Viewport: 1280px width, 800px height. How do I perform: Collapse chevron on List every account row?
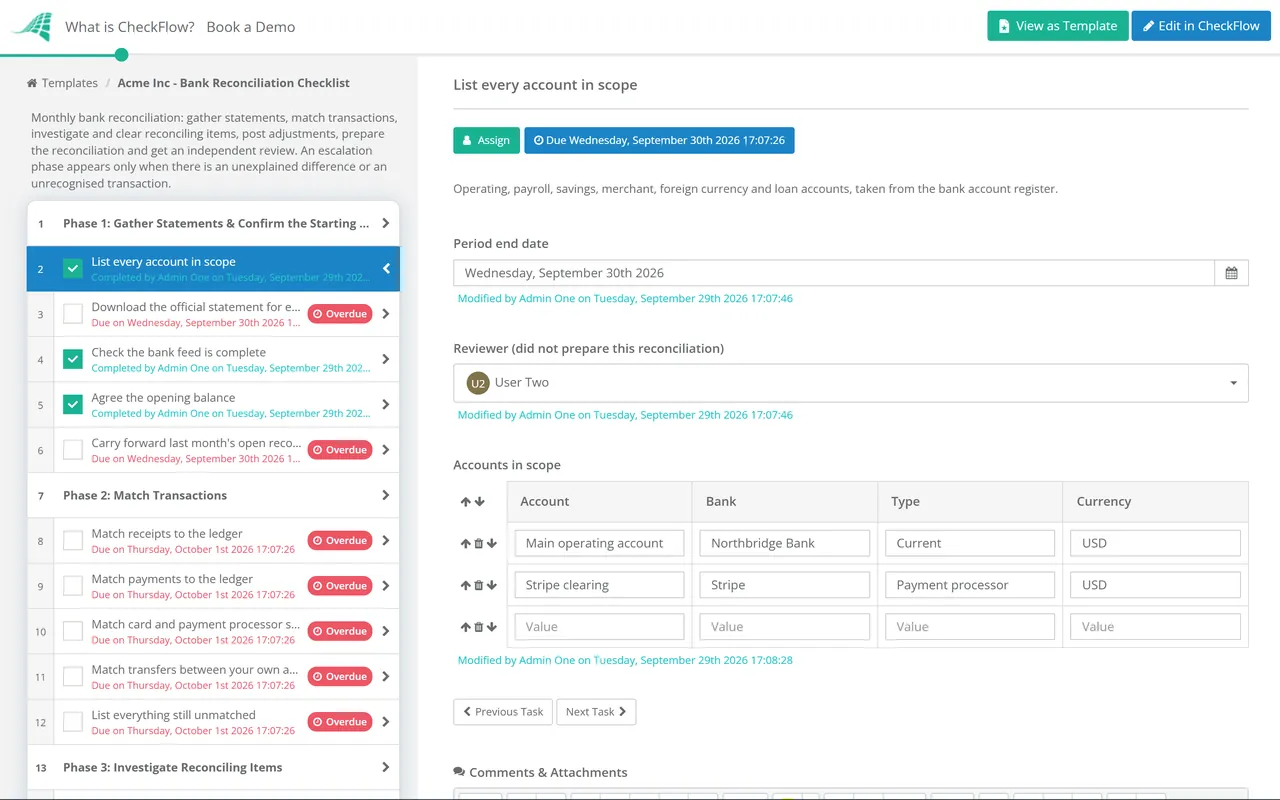click(x=386, y=269)
